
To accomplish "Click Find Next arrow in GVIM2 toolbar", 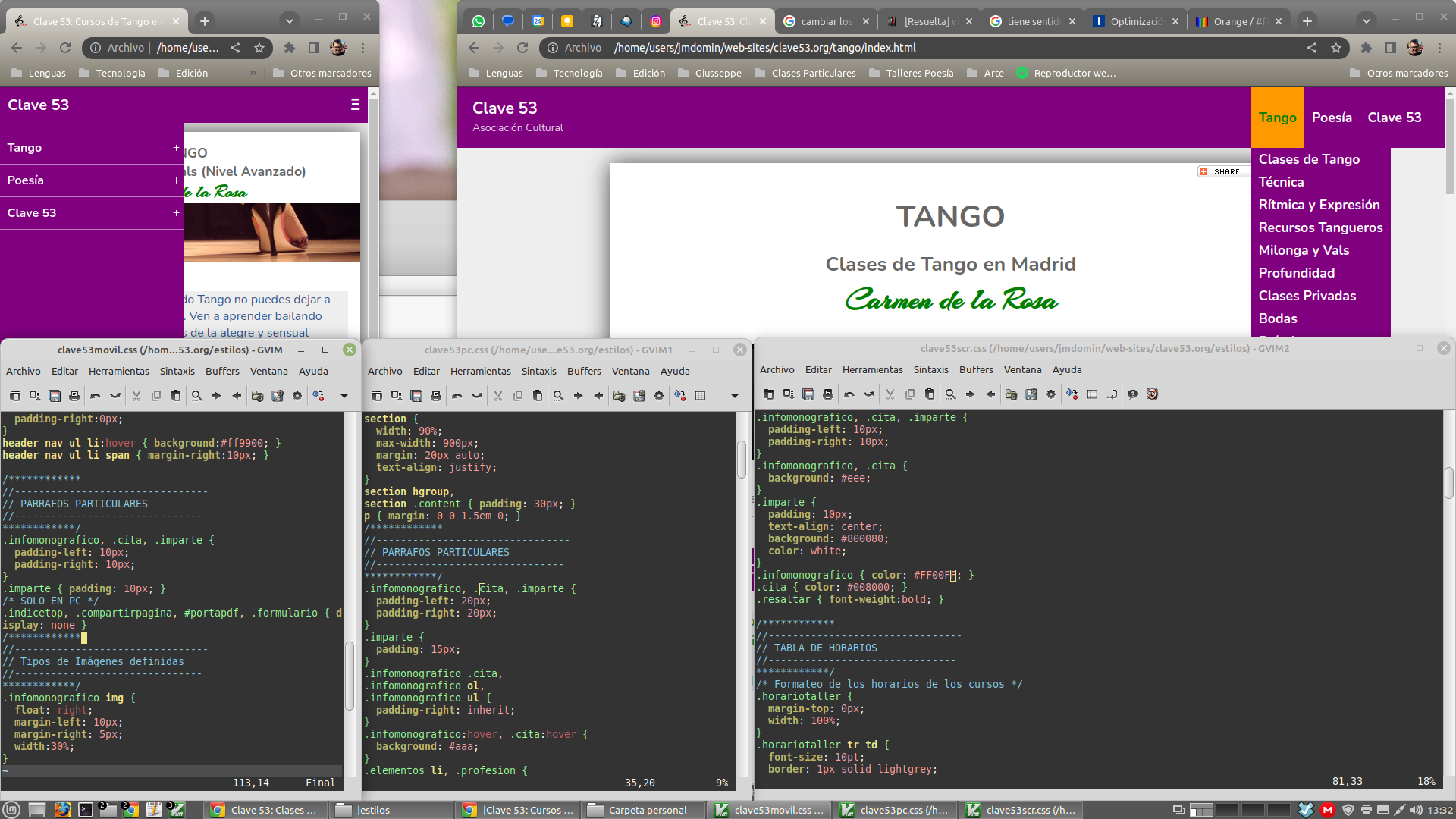I will tap(971, 394).
